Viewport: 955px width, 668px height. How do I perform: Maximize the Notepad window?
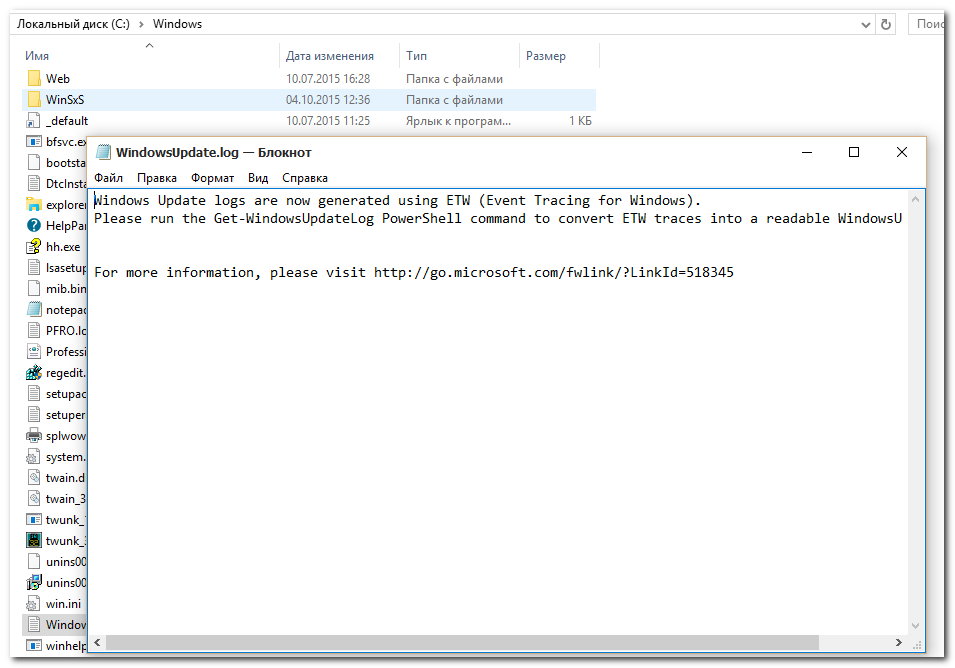[854, 152]
